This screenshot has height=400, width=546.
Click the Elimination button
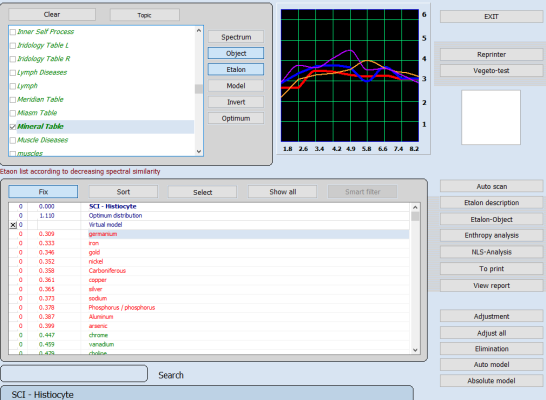click(x=491, y=348)
